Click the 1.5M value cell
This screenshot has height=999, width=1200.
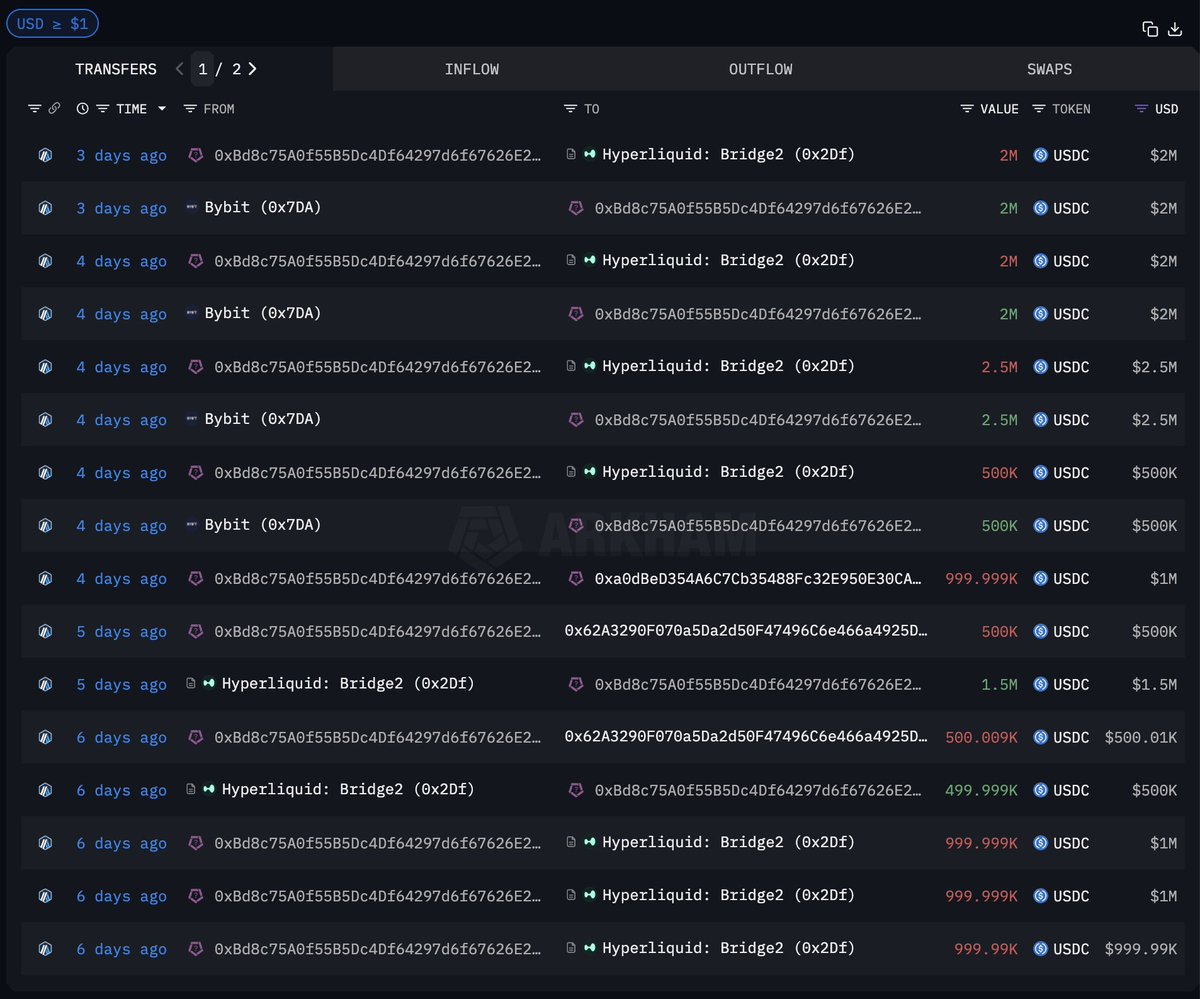[x=999, y=685]
